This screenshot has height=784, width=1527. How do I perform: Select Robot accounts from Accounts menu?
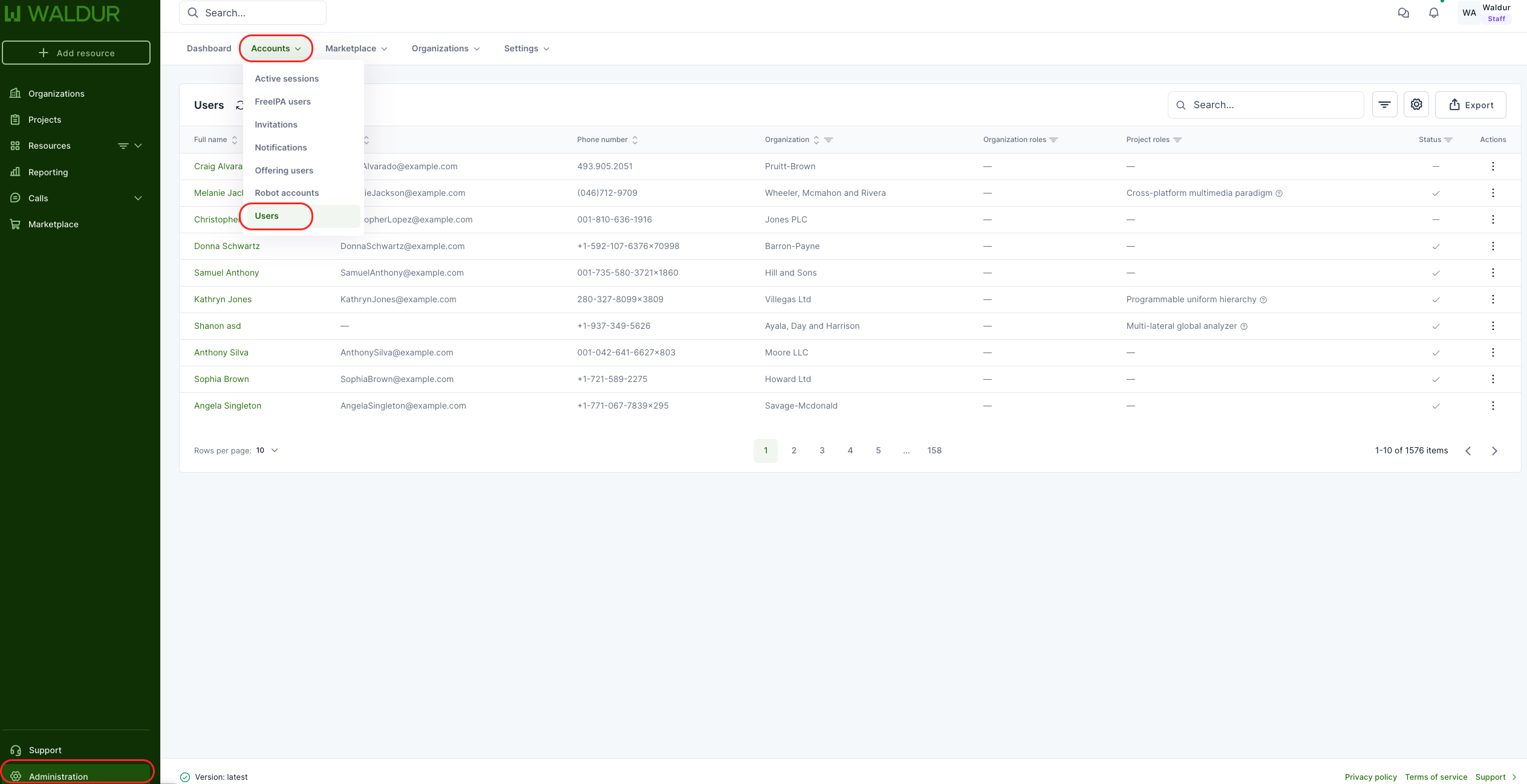click(287, 193)
